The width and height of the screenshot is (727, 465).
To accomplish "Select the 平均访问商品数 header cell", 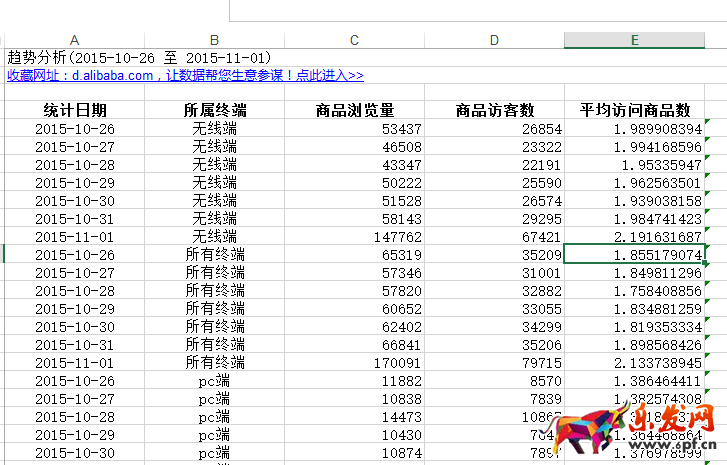I will [634, 110].
